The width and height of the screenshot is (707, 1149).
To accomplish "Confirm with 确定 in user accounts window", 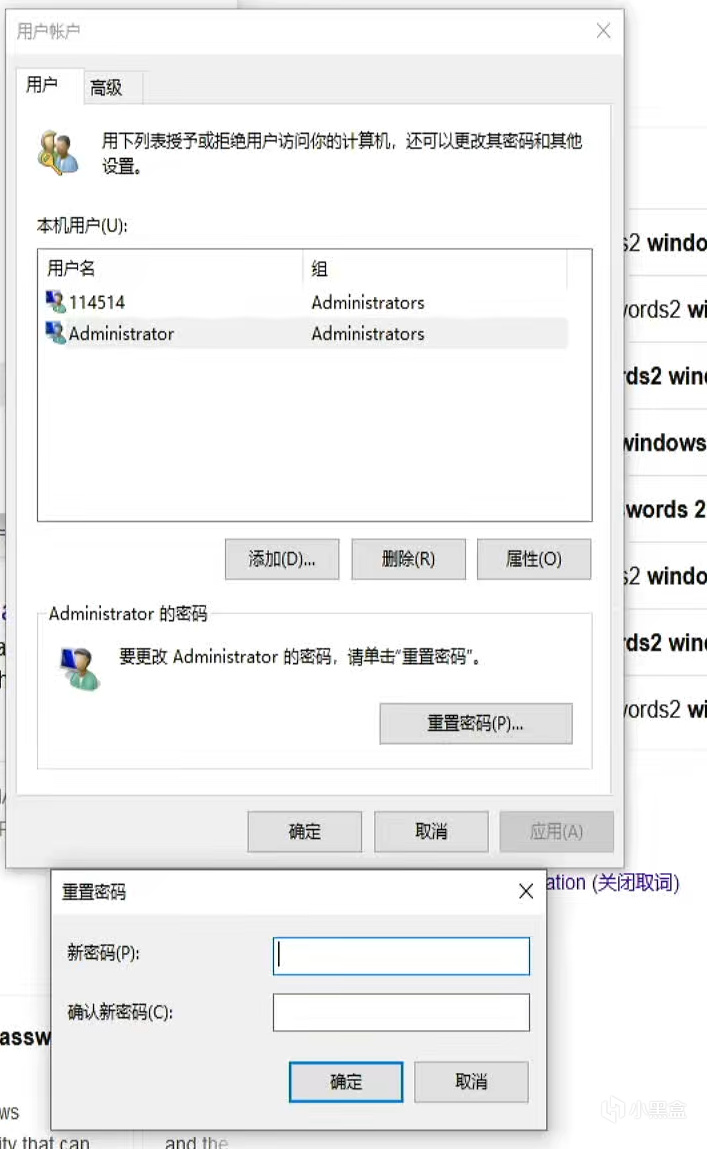I will (x=305, y=832).
